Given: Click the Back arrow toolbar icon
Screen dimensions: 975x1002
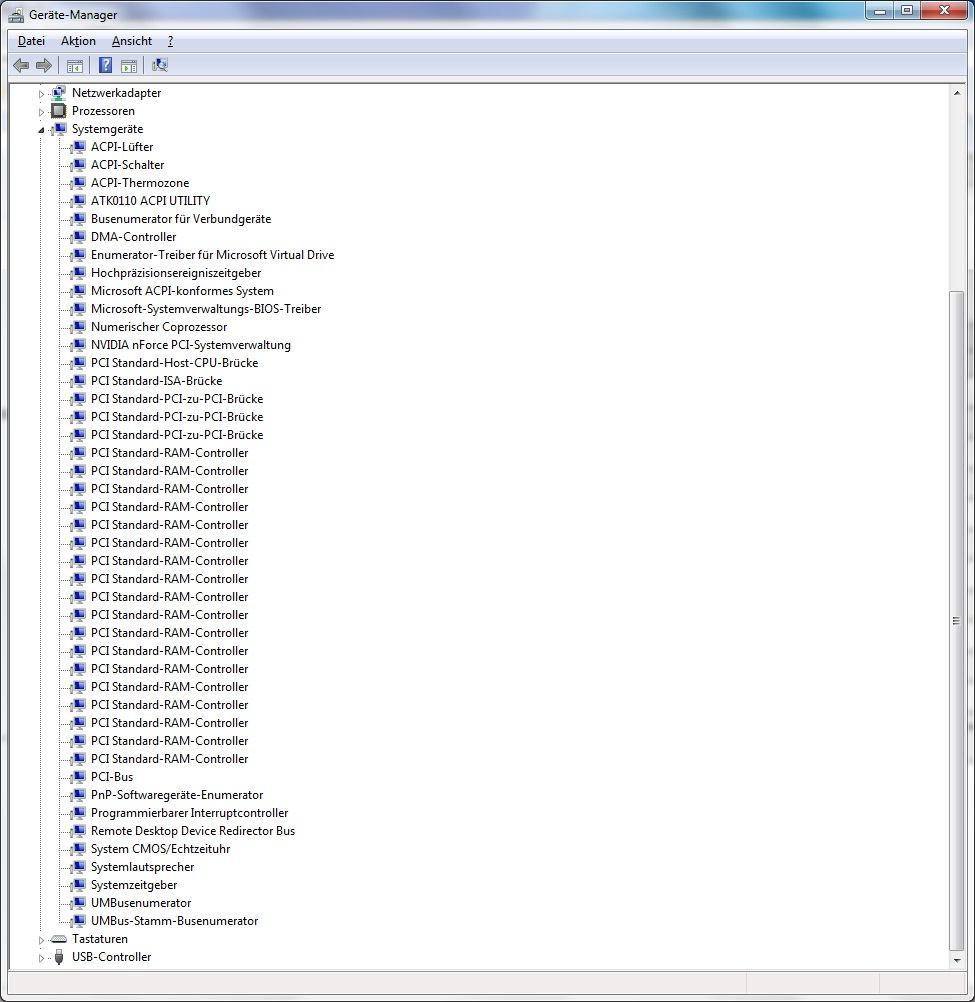Looking at the screenshot, I should point(21,65).
